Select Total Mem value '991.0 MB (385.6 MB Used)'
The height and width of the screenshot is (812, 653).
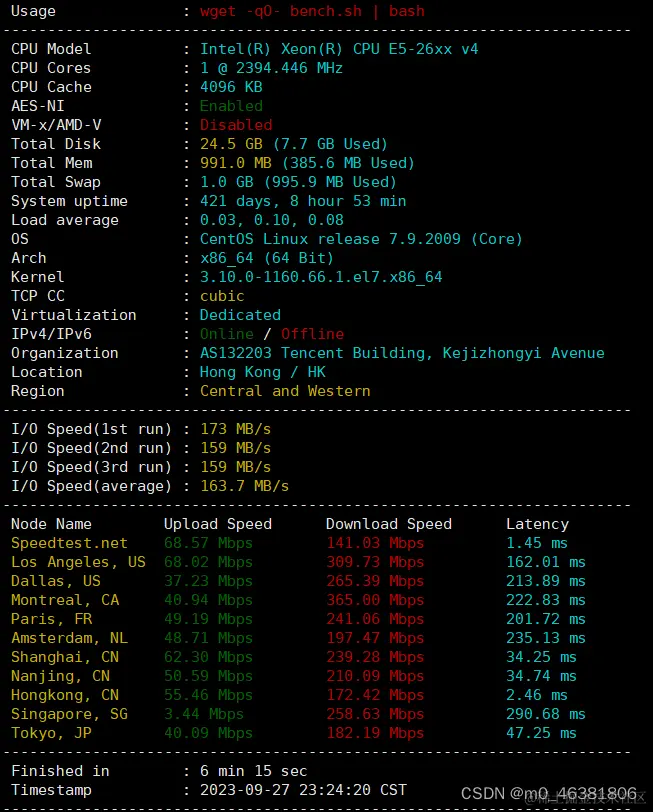point(308,163)
